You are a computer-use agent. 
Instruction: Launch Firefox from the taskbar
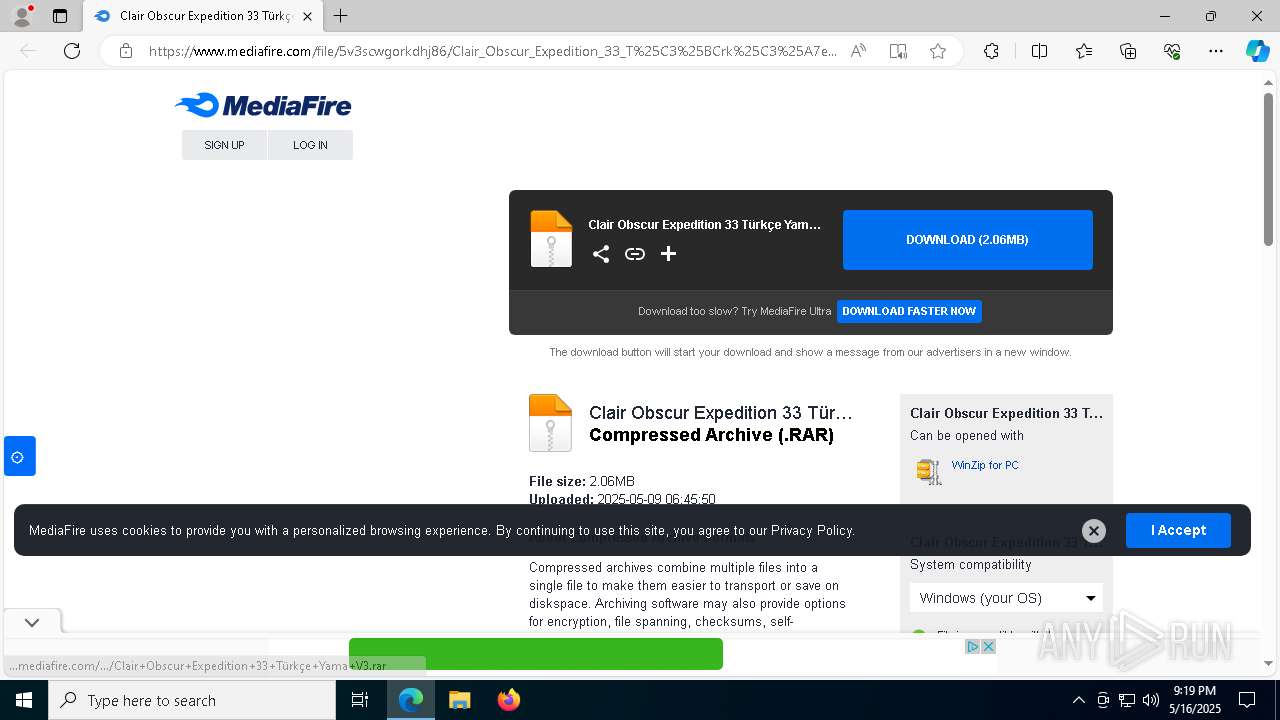point(509,700)
